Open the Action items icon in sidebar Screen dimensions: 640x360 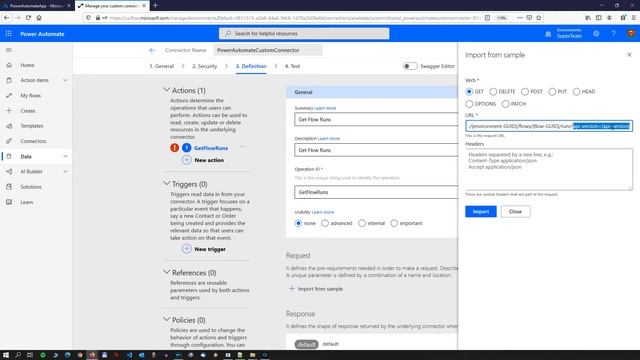point(9,80)
